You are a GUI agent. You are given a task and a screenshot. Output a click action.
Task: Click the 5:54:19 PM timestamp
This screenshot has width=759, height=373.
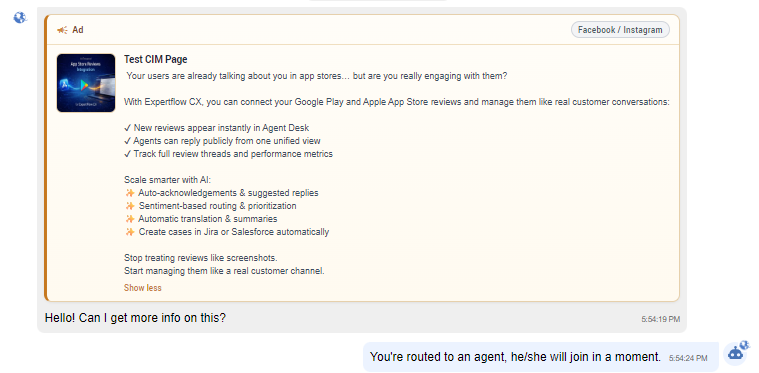[x=661, y=319]
